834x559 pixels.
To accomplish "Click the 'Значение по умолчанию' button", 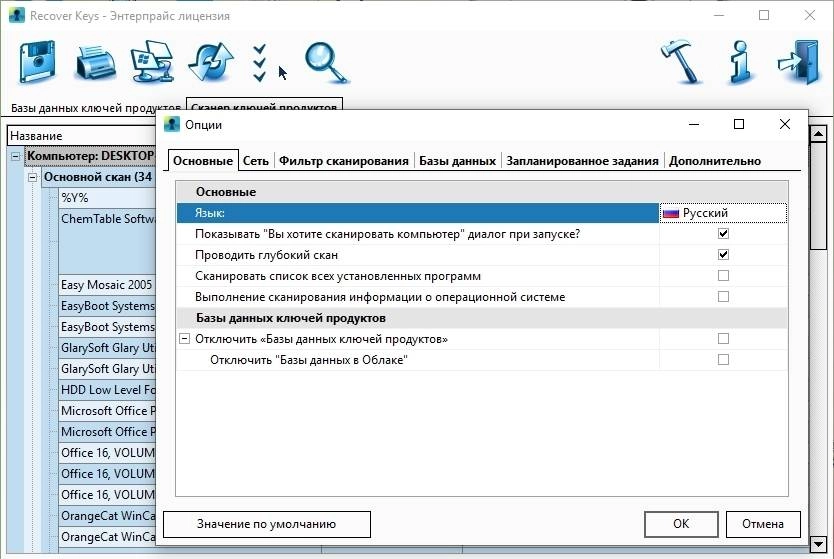I will tap(266, 524).
